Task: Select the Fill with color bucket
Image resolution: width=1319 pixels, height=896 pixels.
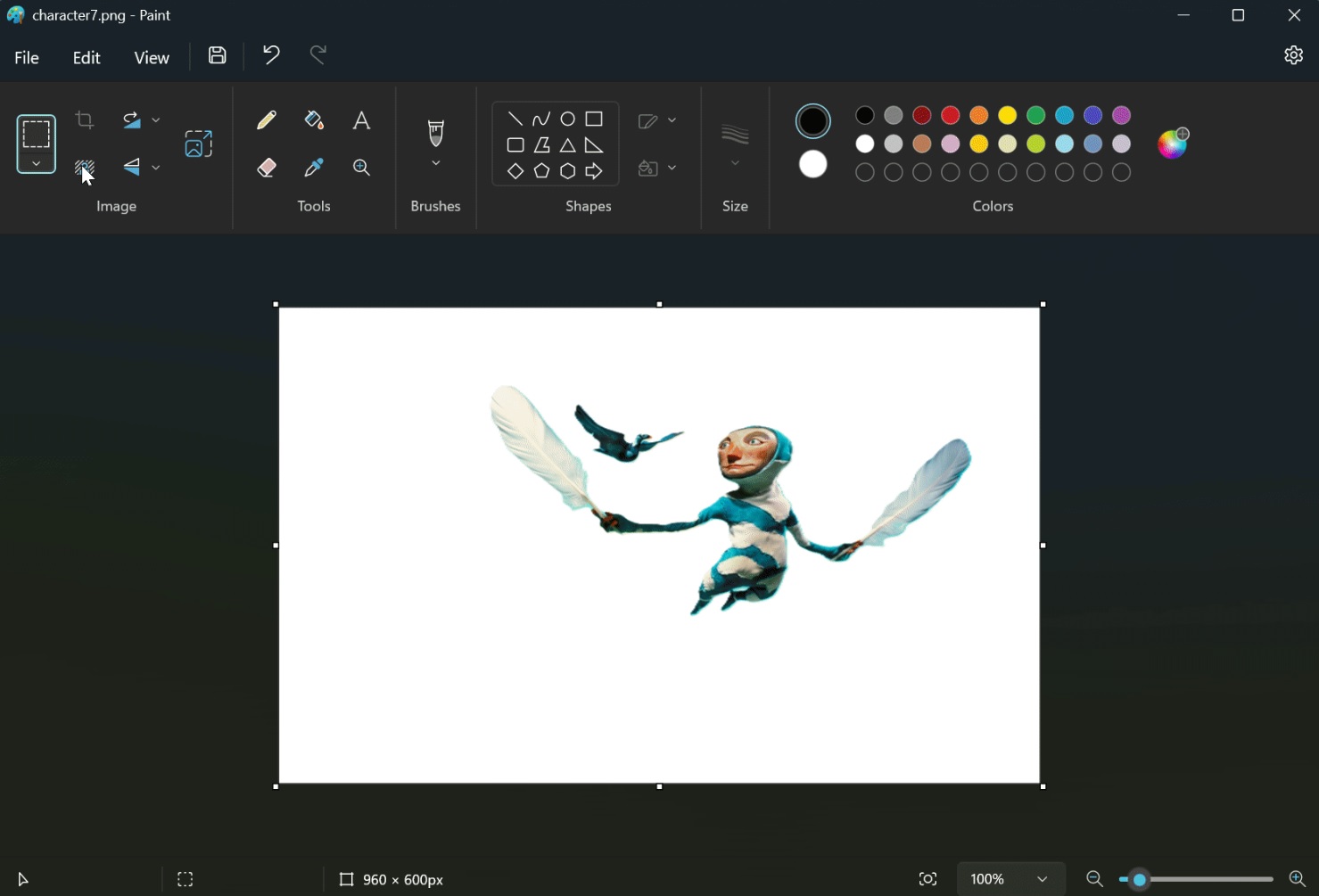Action: click(x=313, y=119)
